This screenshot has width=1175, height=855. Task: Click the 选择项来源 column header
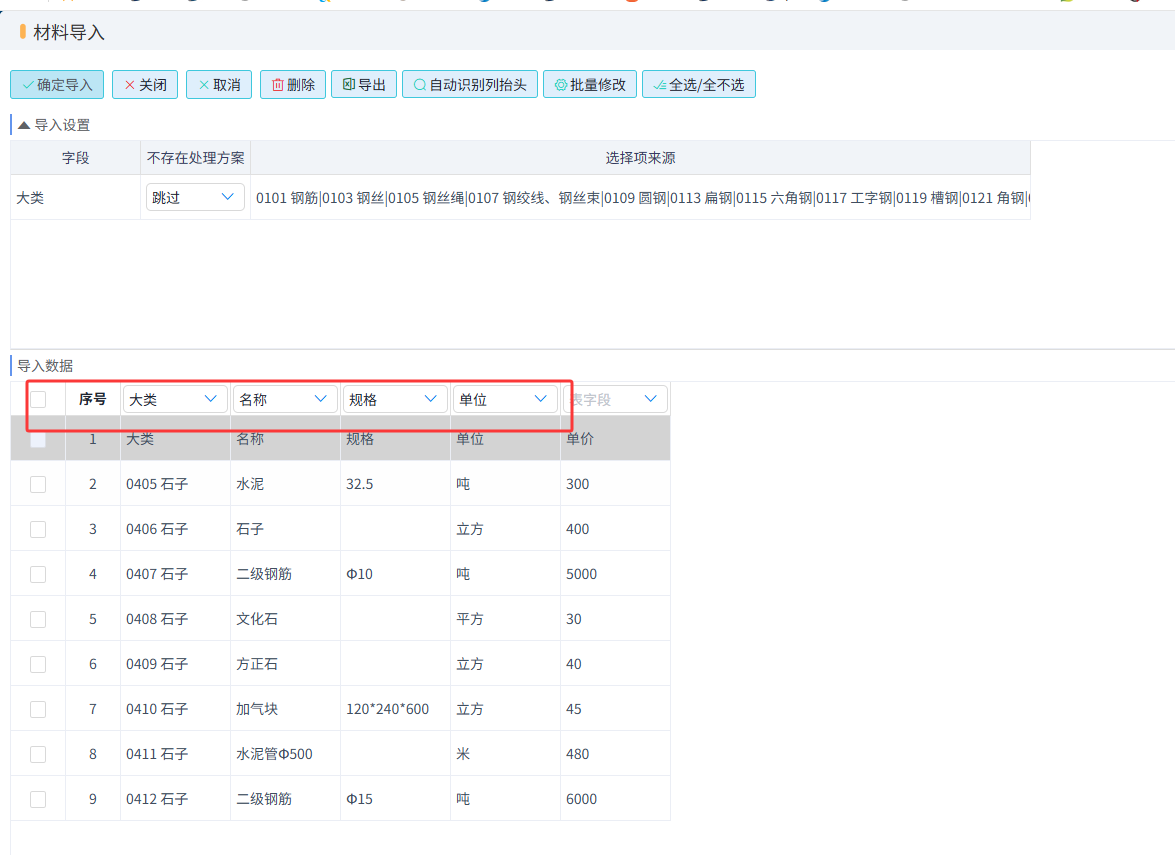click(641, 158)
